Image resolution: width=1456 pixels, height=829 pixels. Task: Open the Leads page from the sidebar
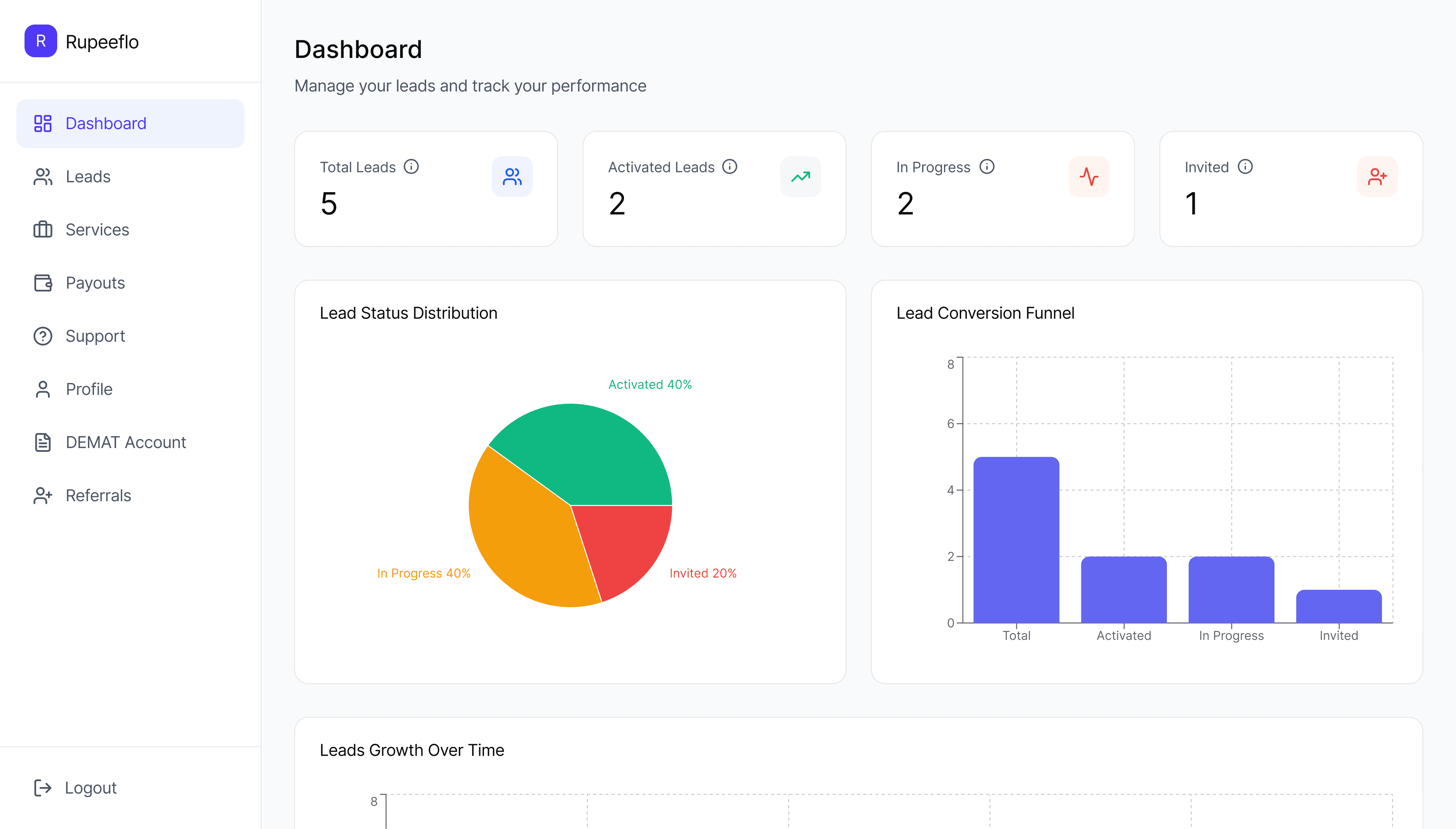pyautogui.click(x=88, y=176)
